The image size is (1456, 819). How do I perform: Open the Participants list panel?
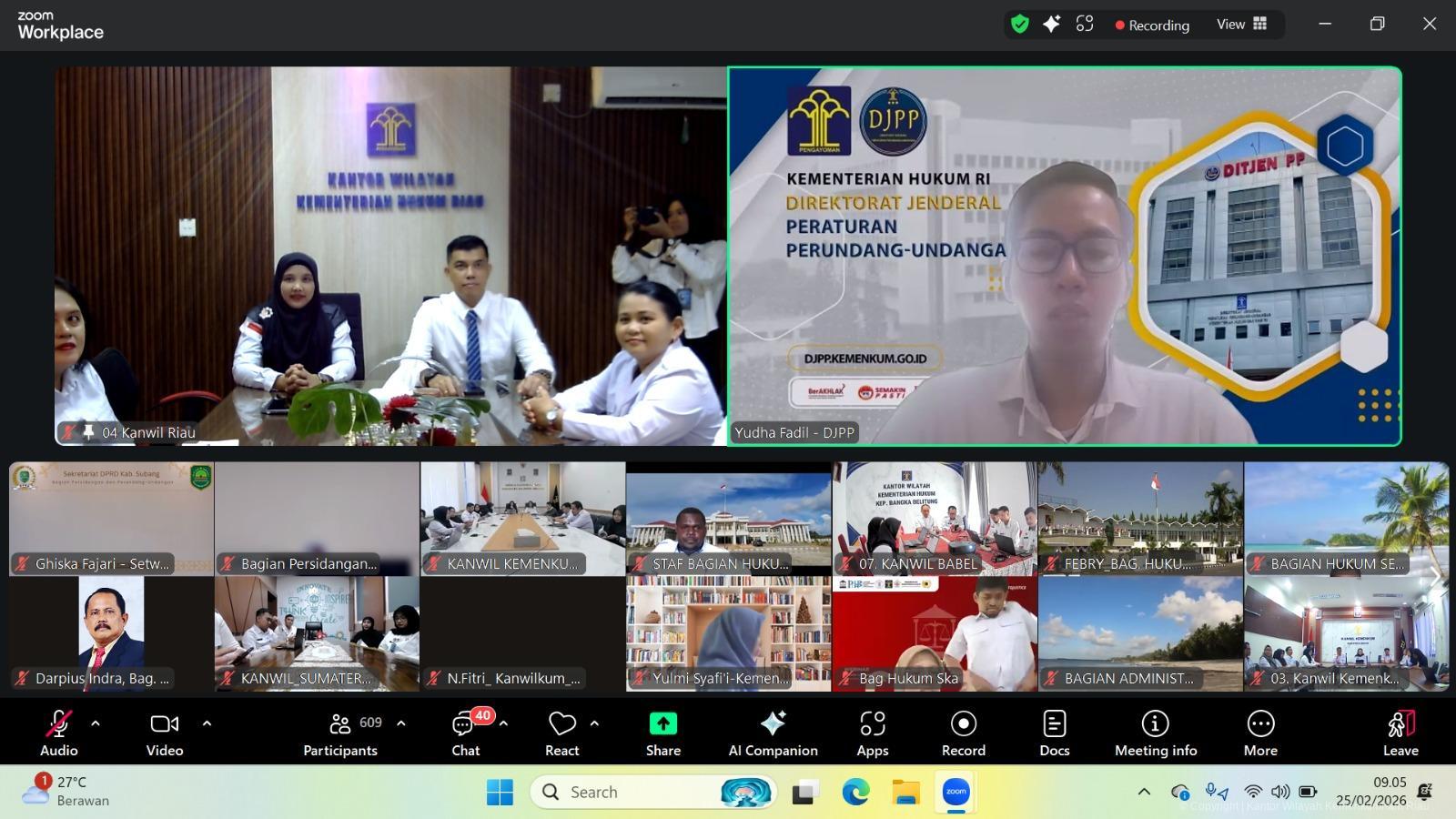coord(340,732)
